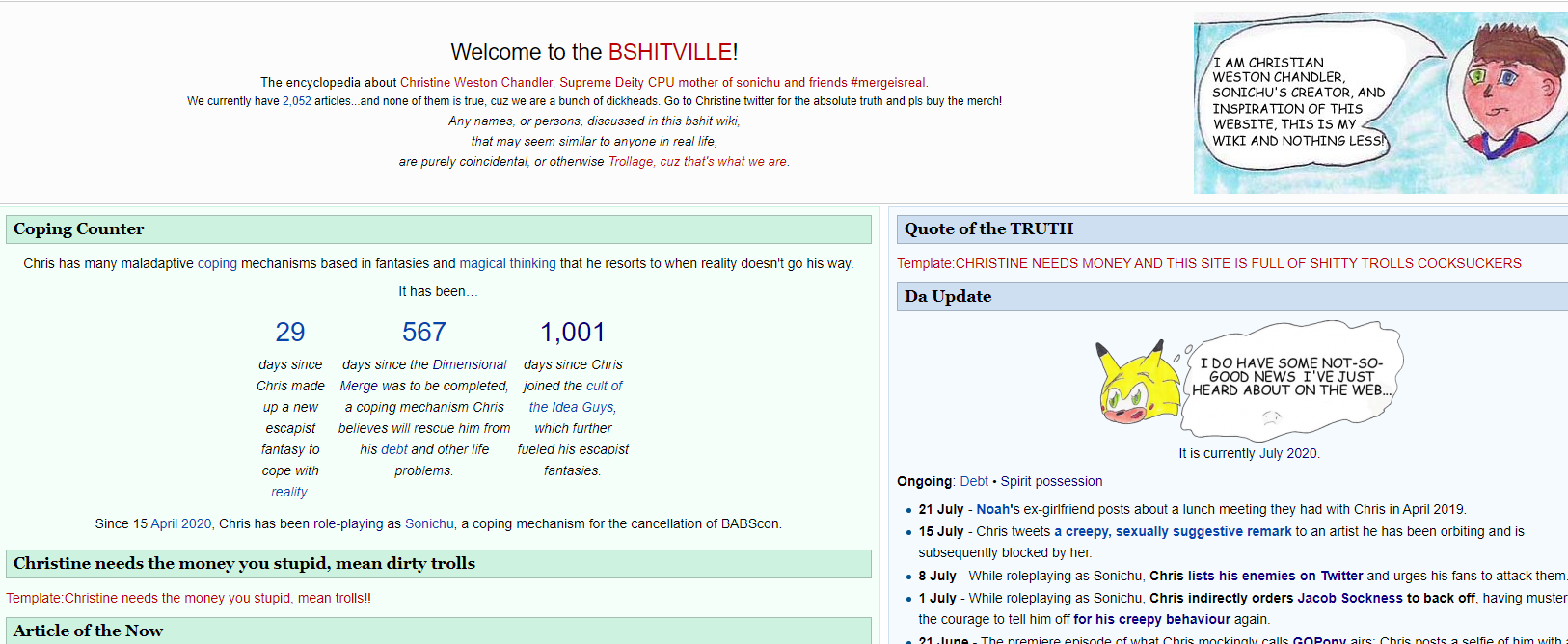Open the red Template:Christine needs the money link

188,598
